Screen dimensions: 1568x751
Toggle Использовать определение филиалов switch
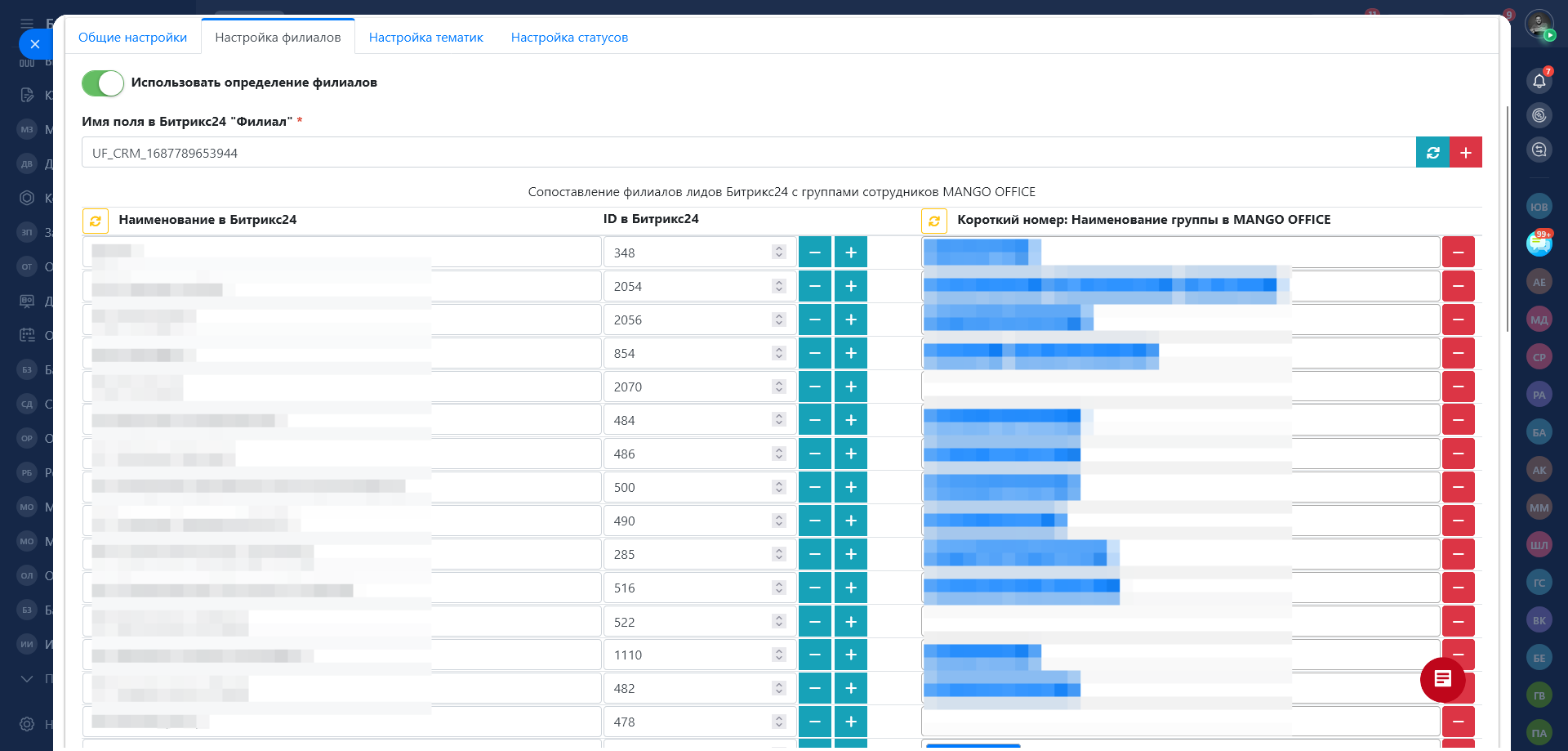pos(103,83)
